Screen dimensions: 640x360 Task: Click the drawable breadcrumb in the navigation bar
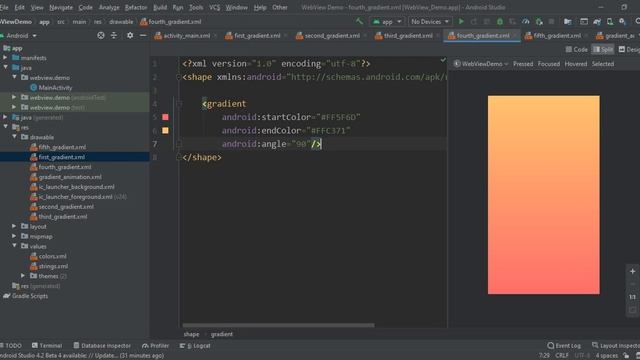[121, 22]
